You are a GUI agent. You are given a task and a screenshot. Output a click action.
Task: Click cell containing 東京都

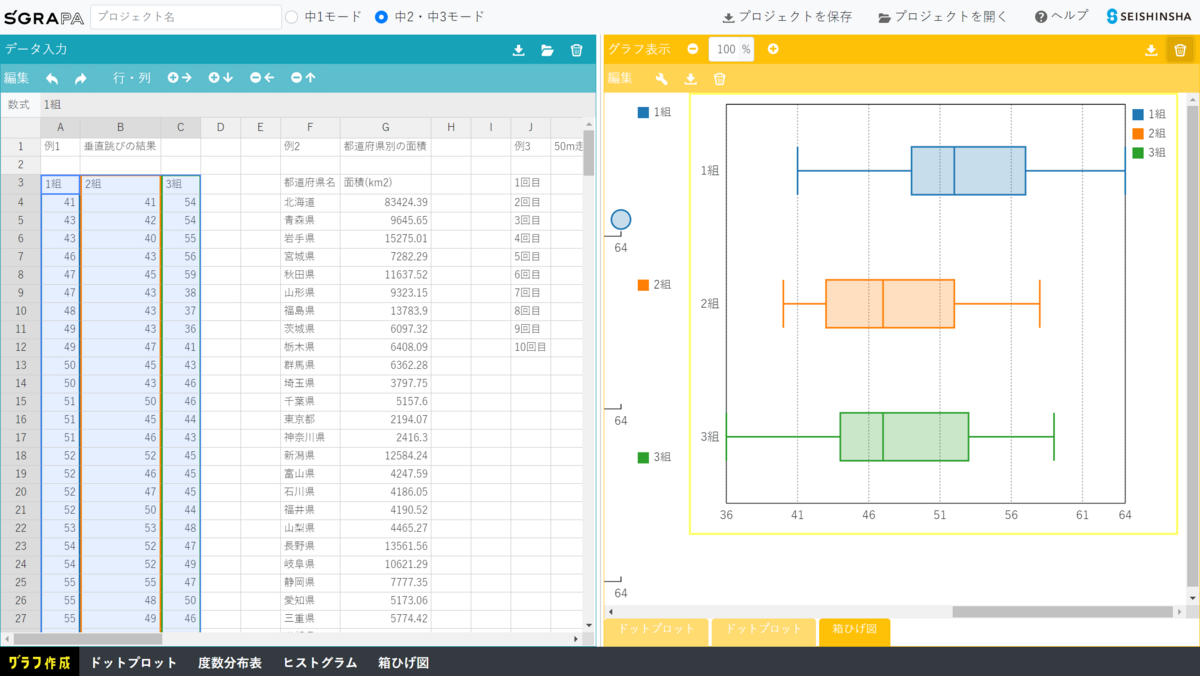coord(310,419)
